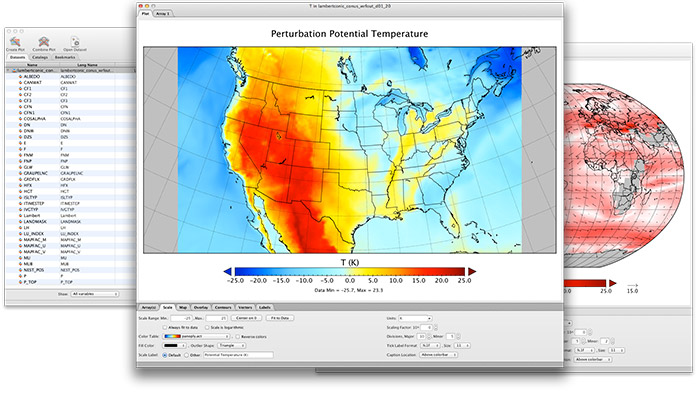
Task: Toggle Scale is logarithmic checkbox
Action: pos(207,328)
